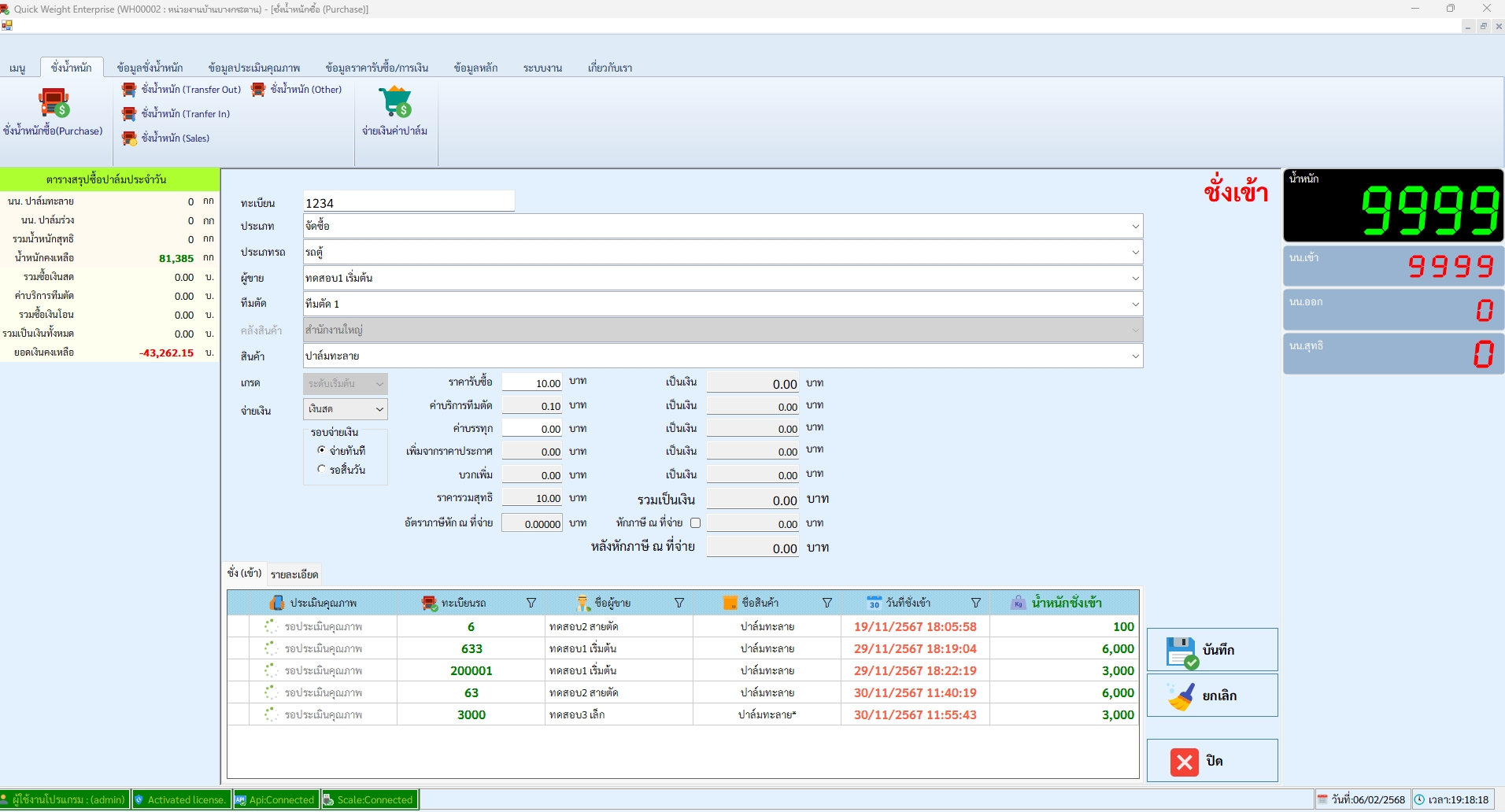The image size is (1505, 812).
Task: Filter the ชื่อสินค้า column
Action: coord(827,603)
